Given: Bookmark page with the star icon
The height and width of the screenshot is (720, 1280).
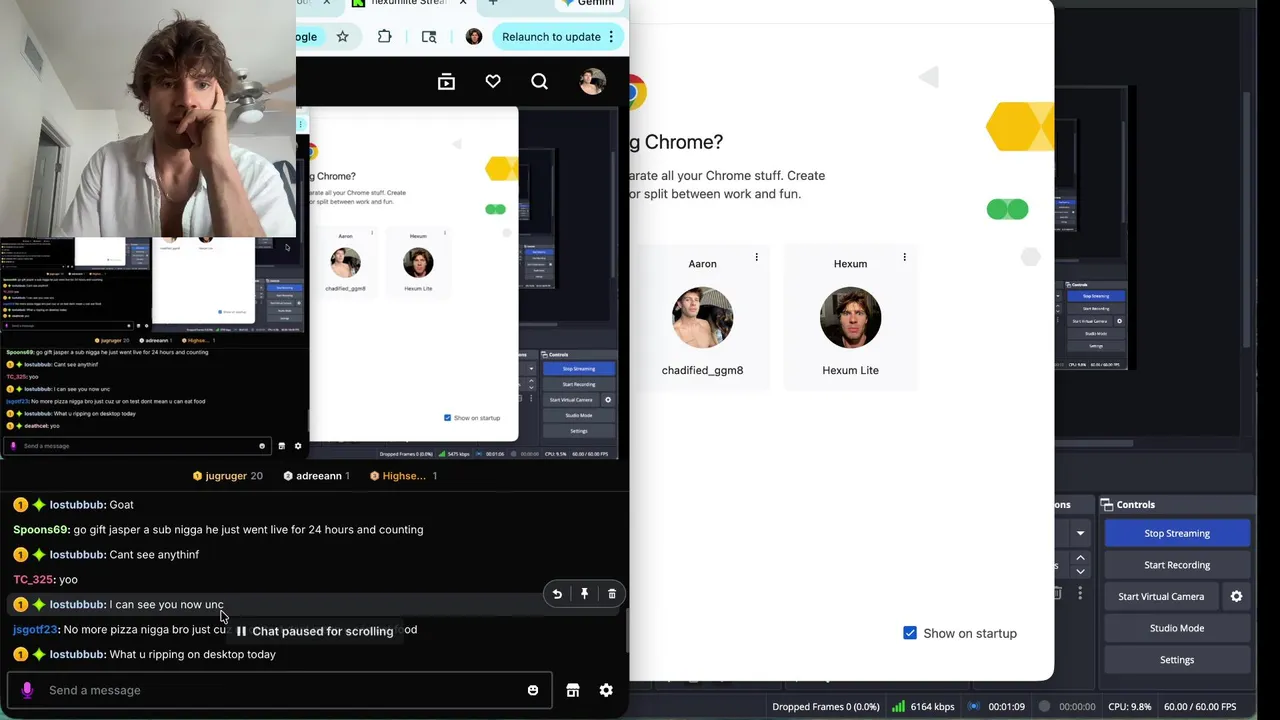Looking at the screenshot, I should click(x=342, y=37).
